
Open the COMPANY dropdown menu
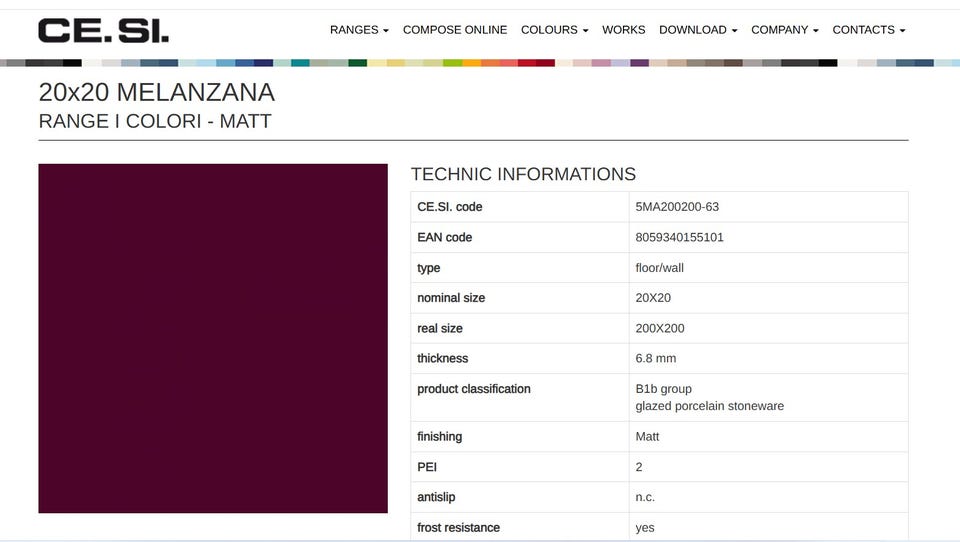click(785, 30)
